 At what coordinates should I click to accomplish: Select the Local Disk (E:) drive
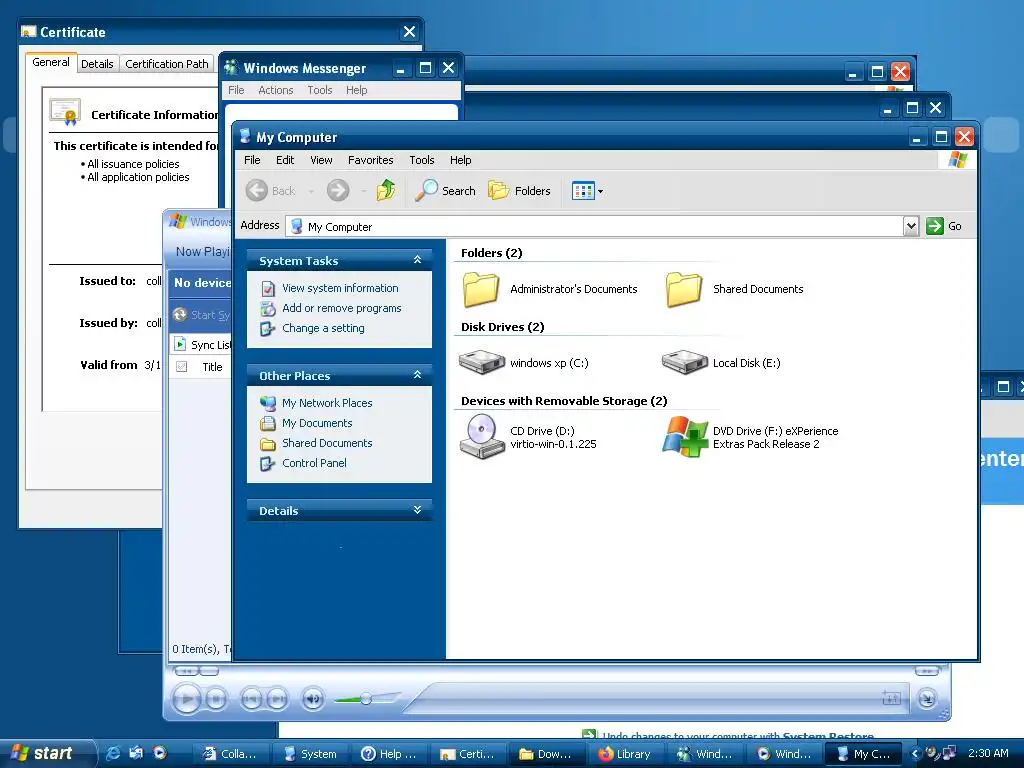[x=684, y=362]
